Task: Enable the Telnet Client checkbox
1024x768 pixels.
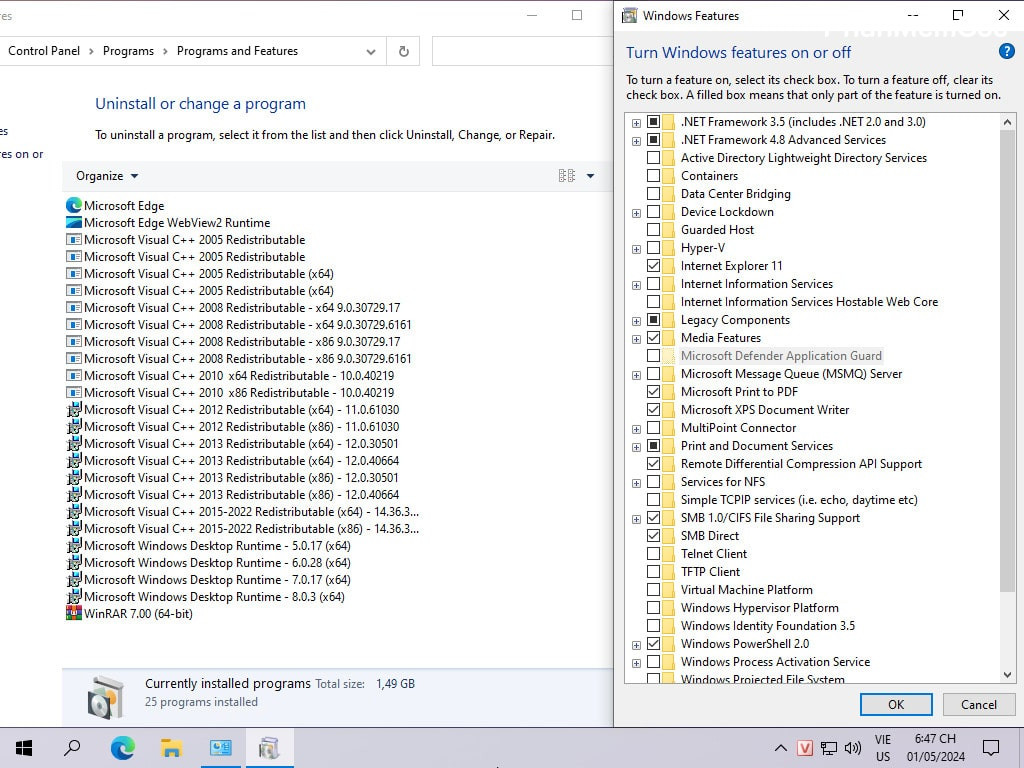Action: click(x=653, y=554)
